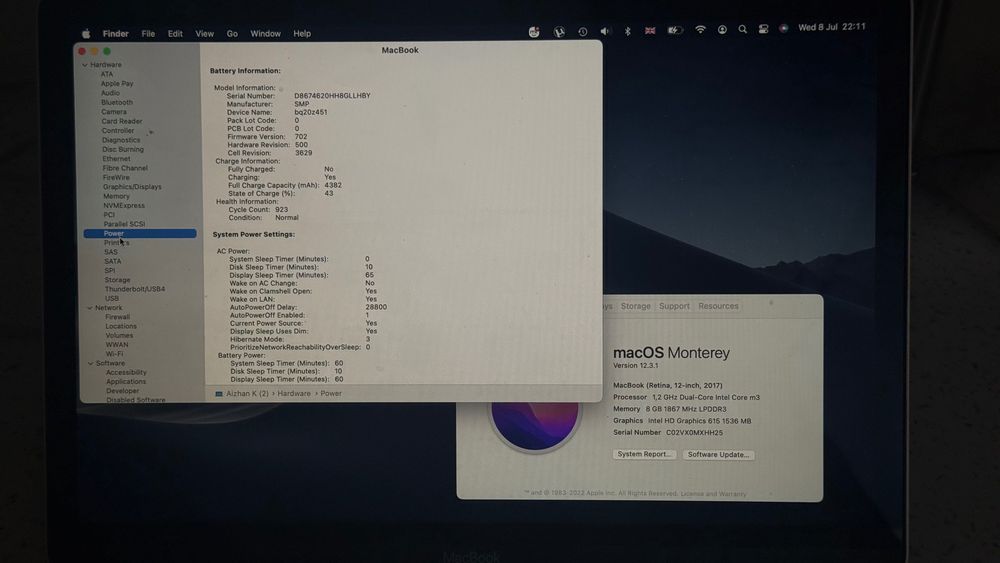Select Firewall under Network
This screenshot has height=563, width=1000.
click(x=117, y=317)
